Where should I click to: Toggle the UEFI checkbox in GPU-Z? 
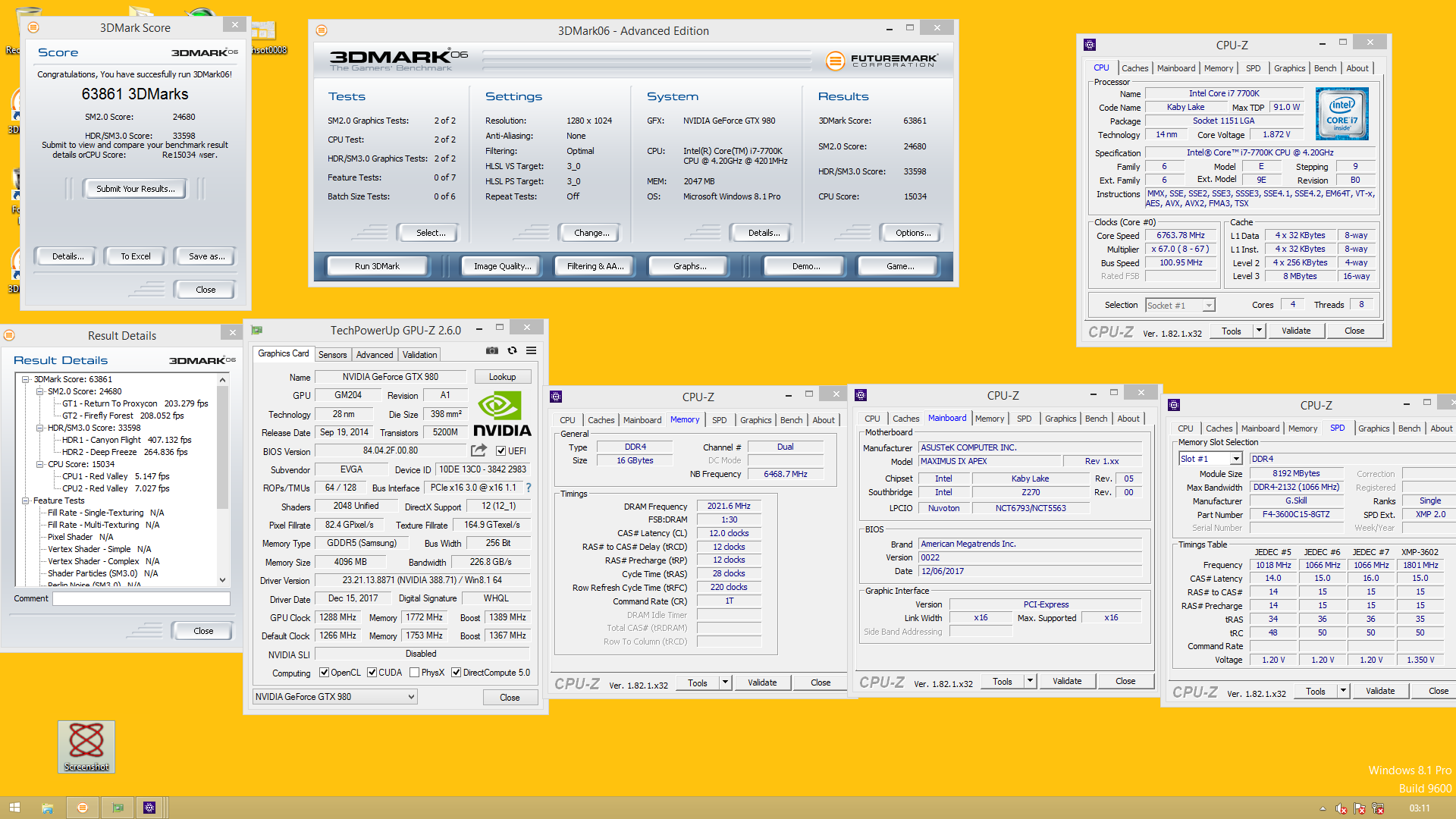[500, 451]
